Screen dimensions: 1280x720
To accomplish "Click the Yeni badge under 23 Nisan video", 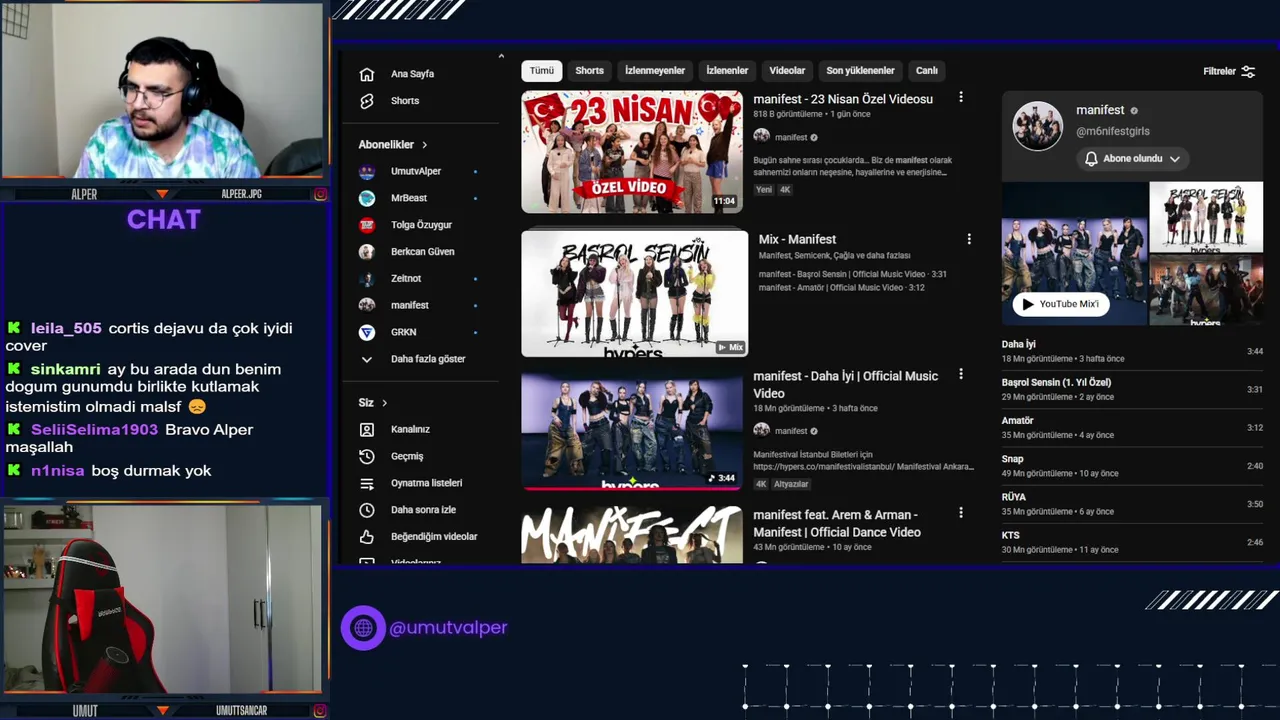I will [x=764, y=190].
